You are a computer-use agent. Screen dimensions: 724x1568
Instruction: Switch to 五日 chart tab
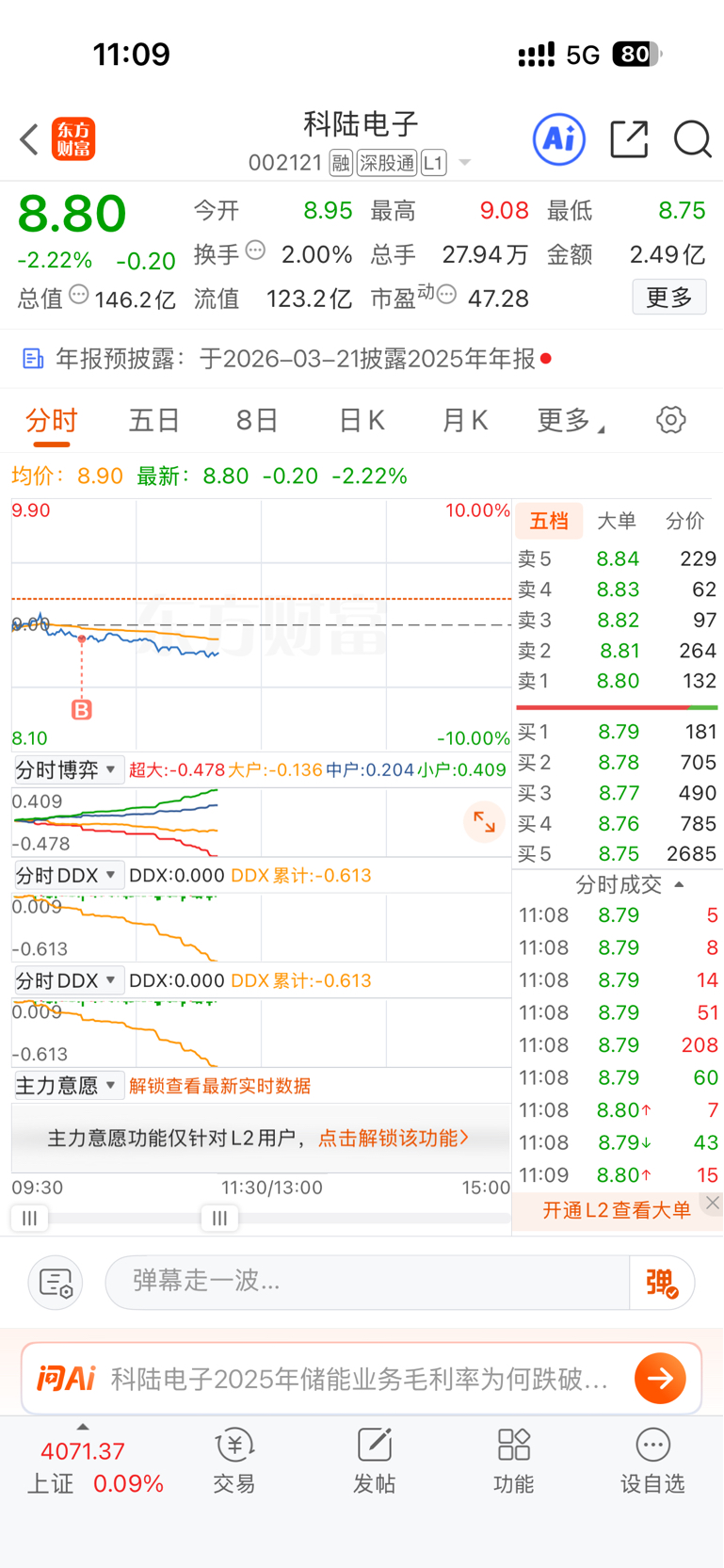154,420
